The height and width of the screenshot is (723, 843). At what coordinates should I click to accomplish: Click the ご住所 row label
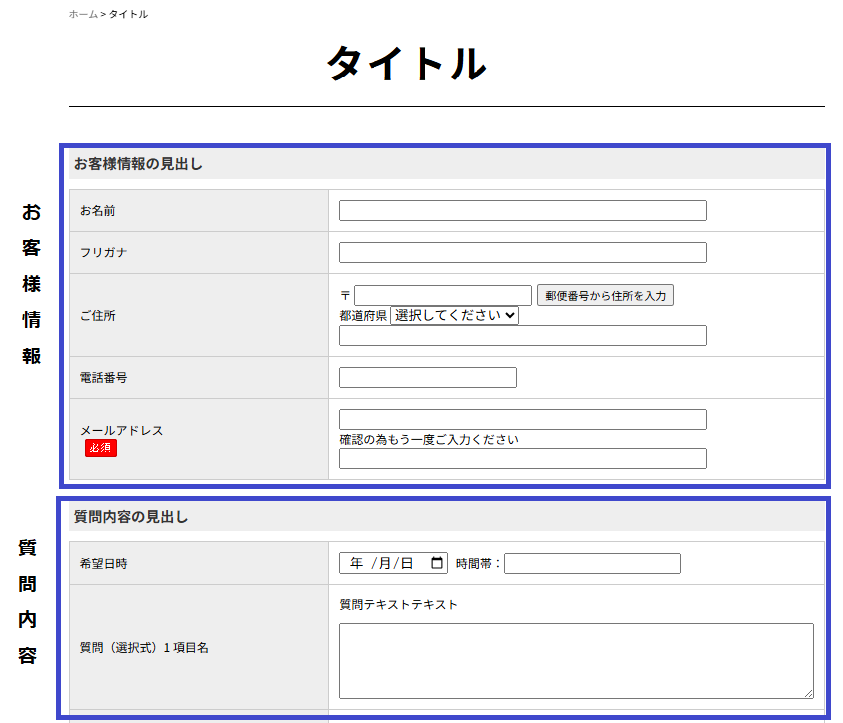pos(99,316)
